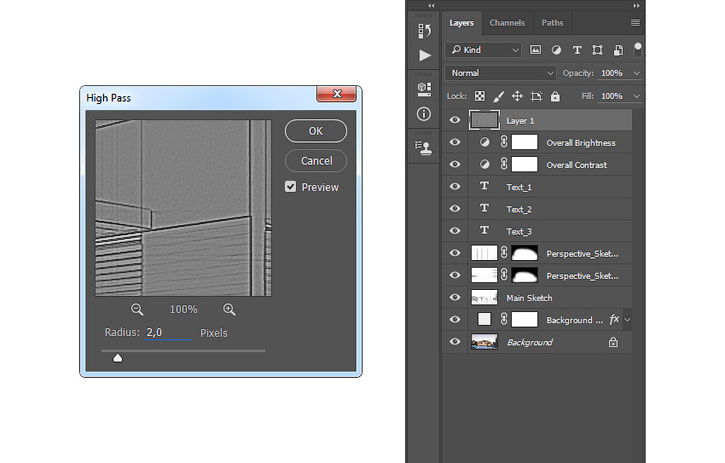Viewport: 725px width, 463px height.
Task: Hide the Main Sketch layer
Action: pyautogui.click(x=455, y=297)
